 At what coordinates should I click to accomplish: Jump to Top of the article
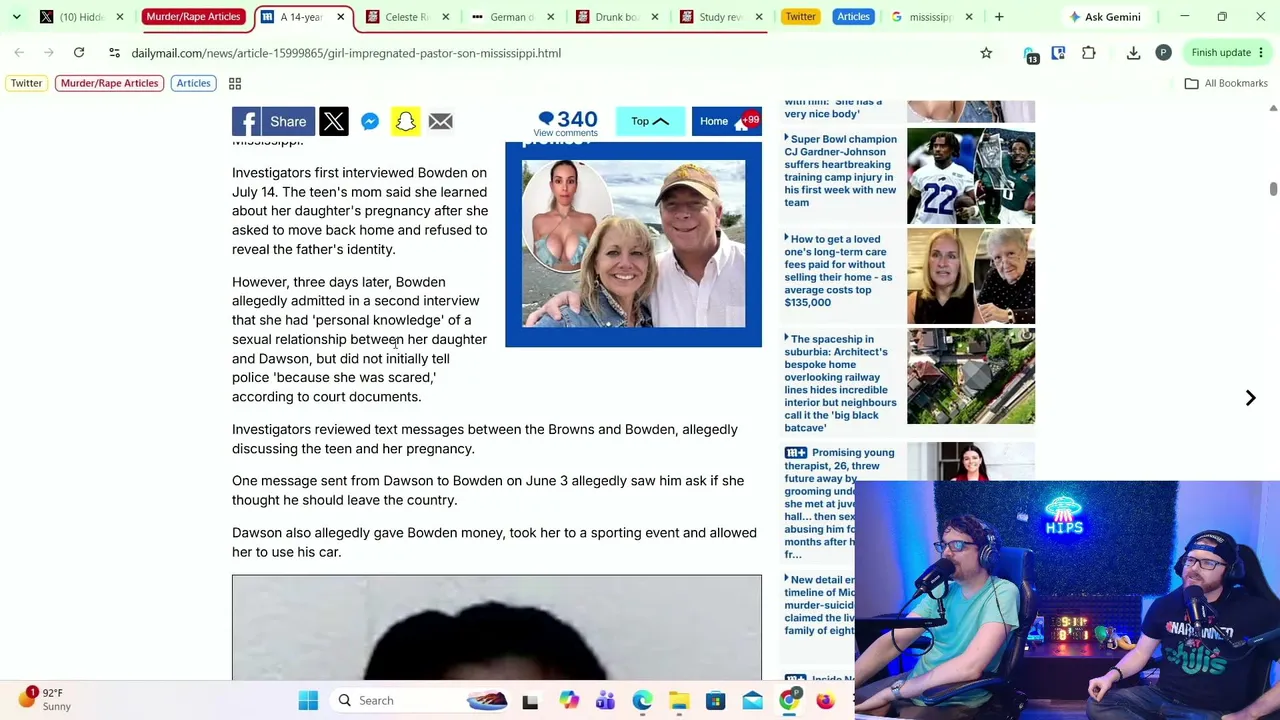point(650,122)
